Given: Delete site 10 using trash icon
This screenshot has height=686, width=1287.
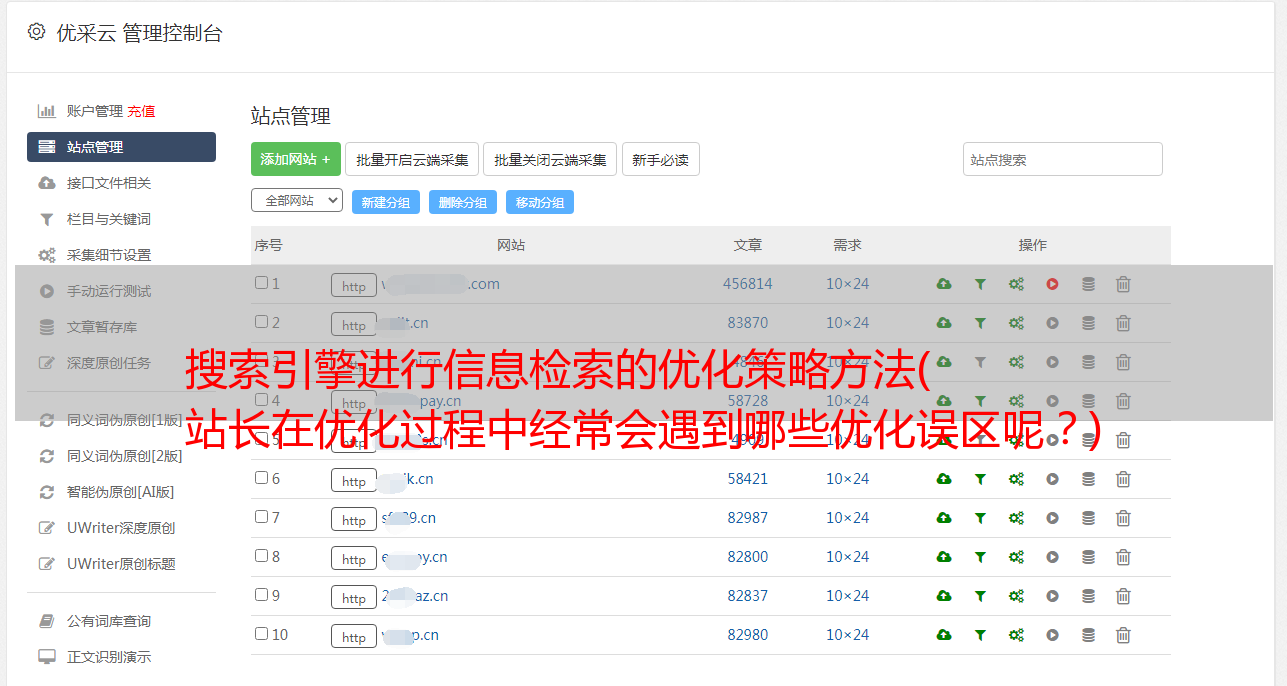Looking at the screenshot, I should pos(1123,635).
